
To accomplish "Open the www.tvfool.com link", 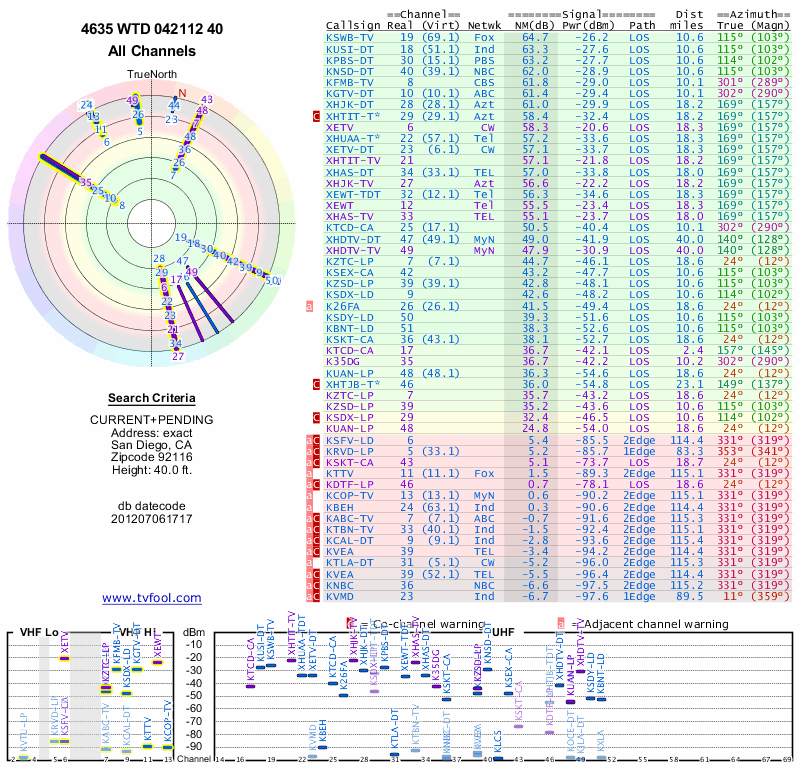I will [x=151, y=598].
